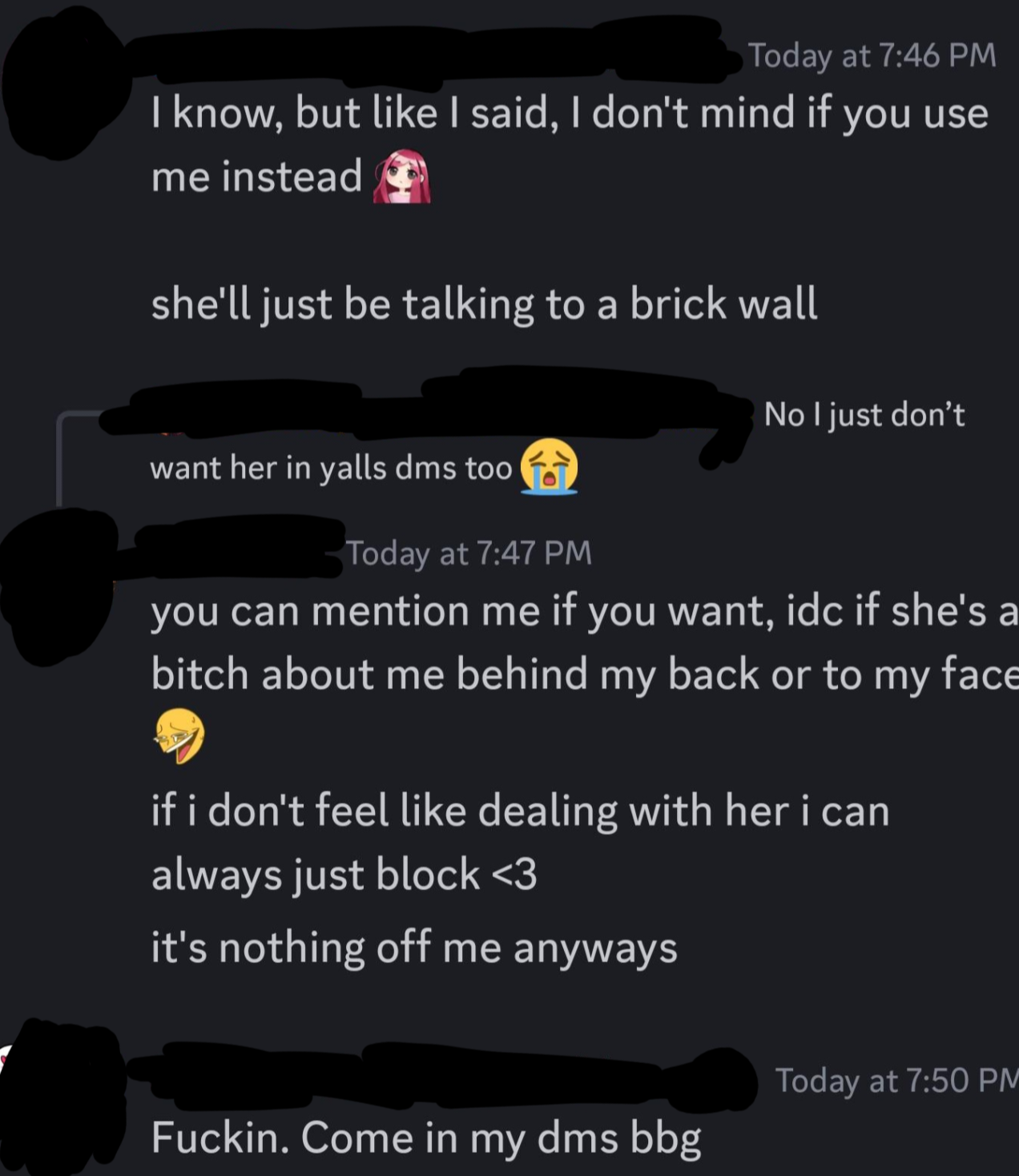Click the "Today at 7:47 PM" timestamp
The width and height of the screenshot is (1019, 1176).
469,553
